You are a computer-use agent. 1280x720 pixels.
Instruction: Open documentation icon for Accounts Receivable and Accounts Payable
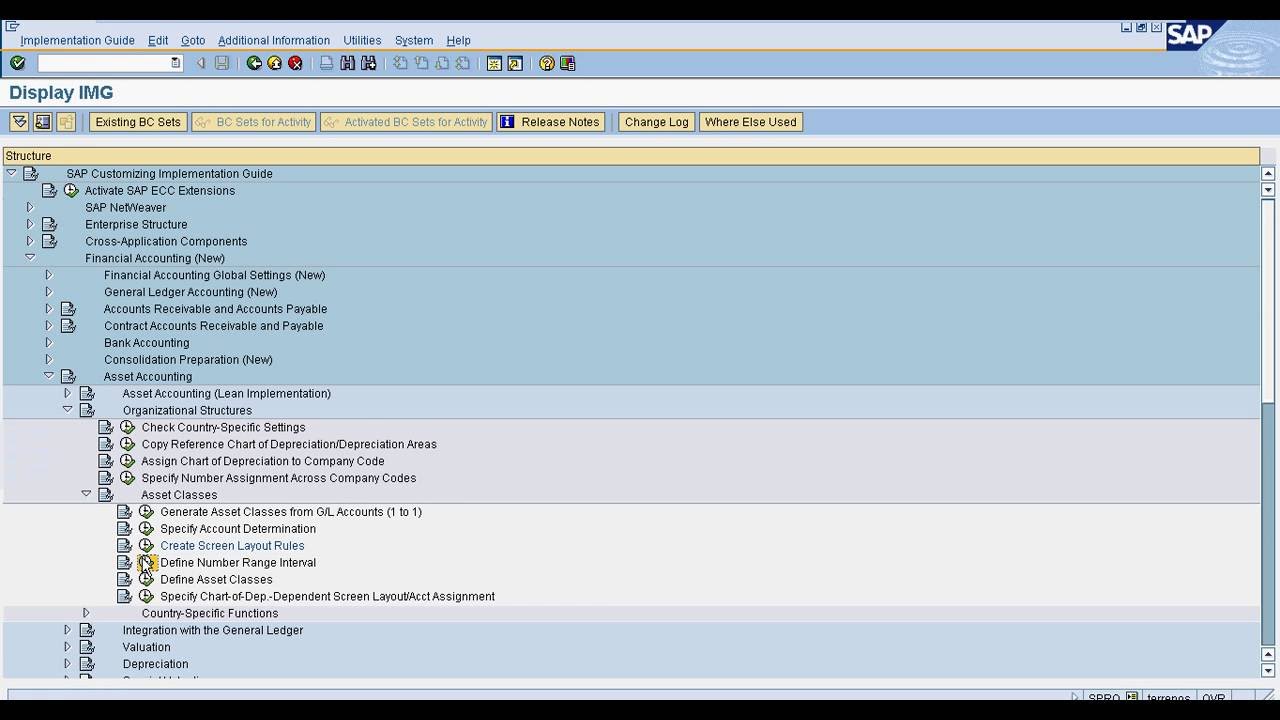(x=68, y=309)
